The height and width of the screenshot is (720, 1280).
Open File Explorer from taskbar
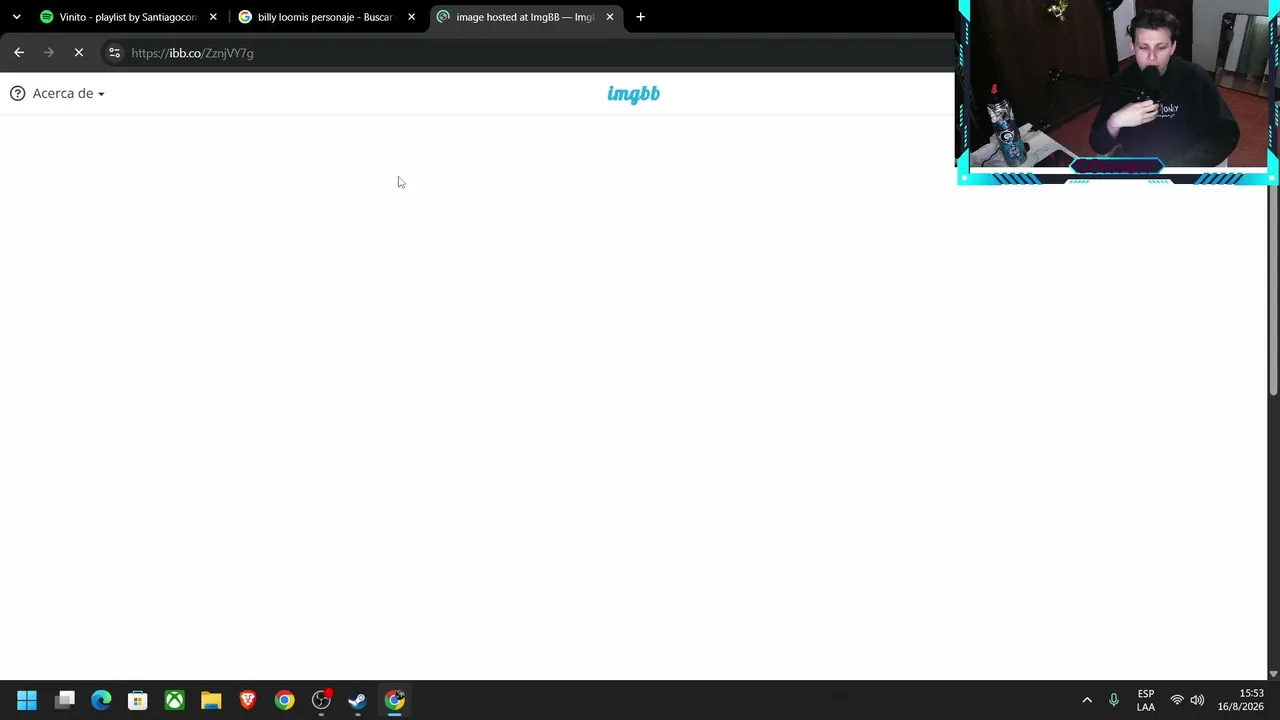[x=211, y=700]
